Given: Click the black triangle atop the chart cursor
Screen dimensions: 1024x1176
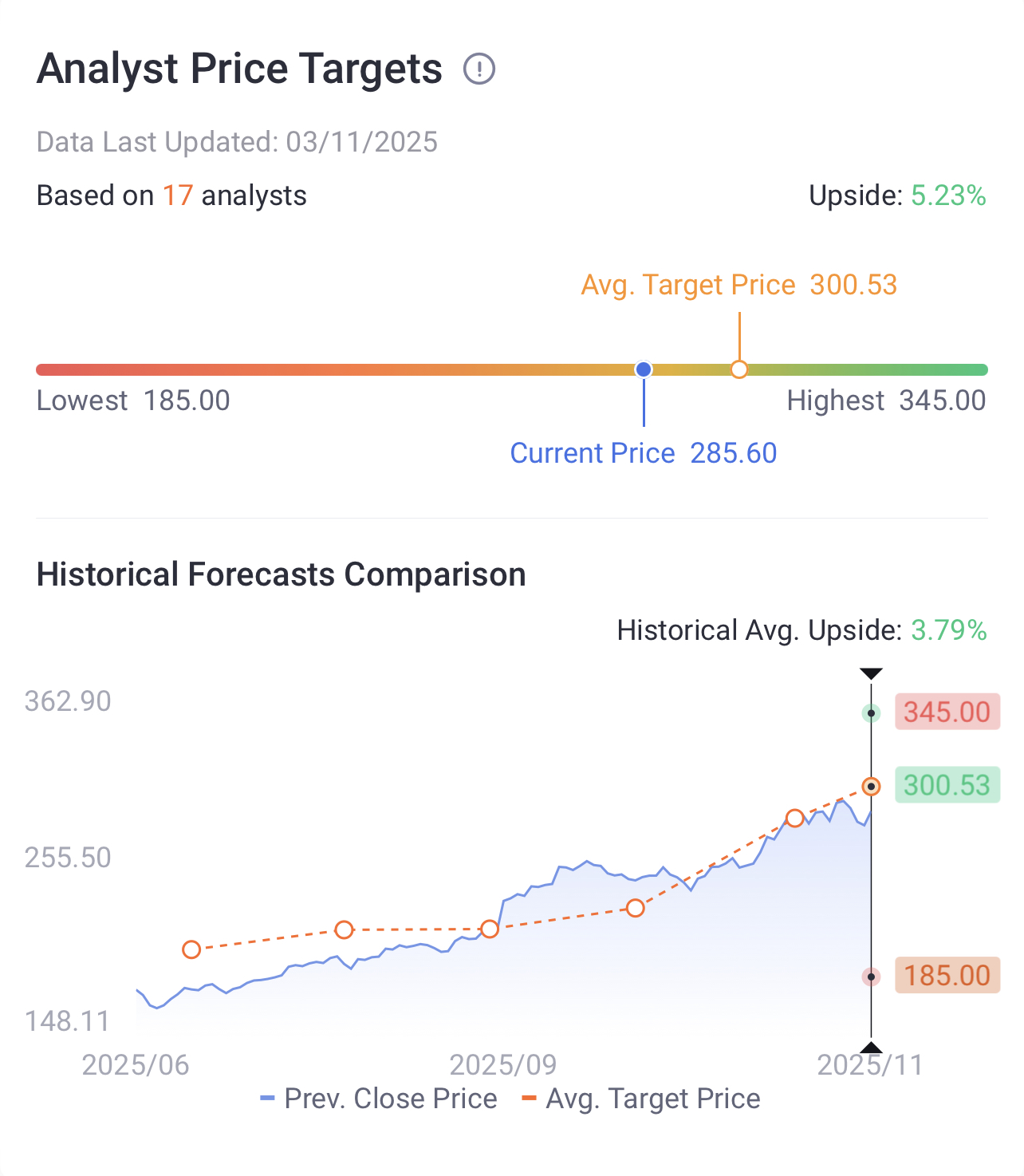Looking at the screenshot, I should click(871, 674).
